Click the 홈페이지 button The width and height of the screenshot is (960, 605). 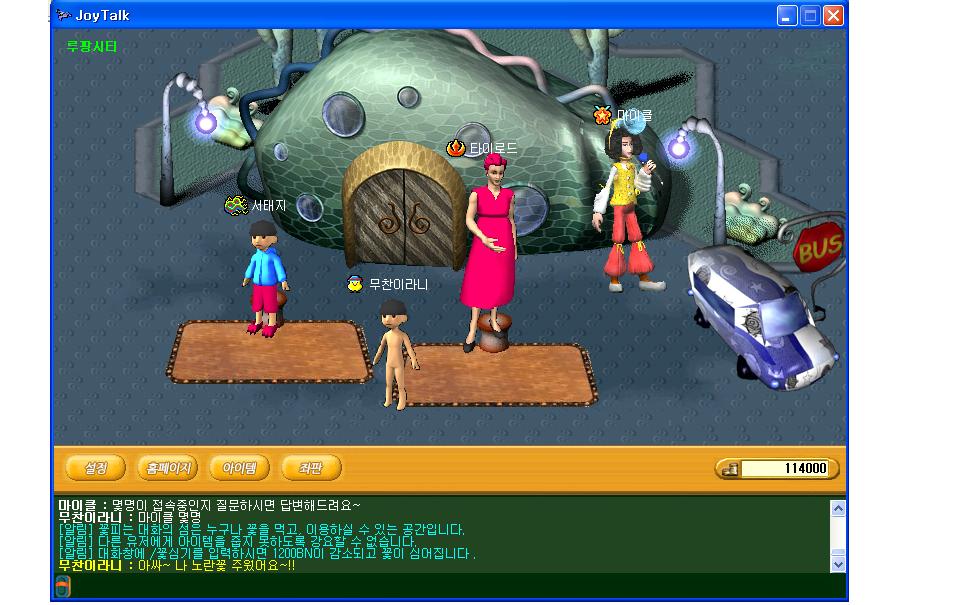click(167, 468)
